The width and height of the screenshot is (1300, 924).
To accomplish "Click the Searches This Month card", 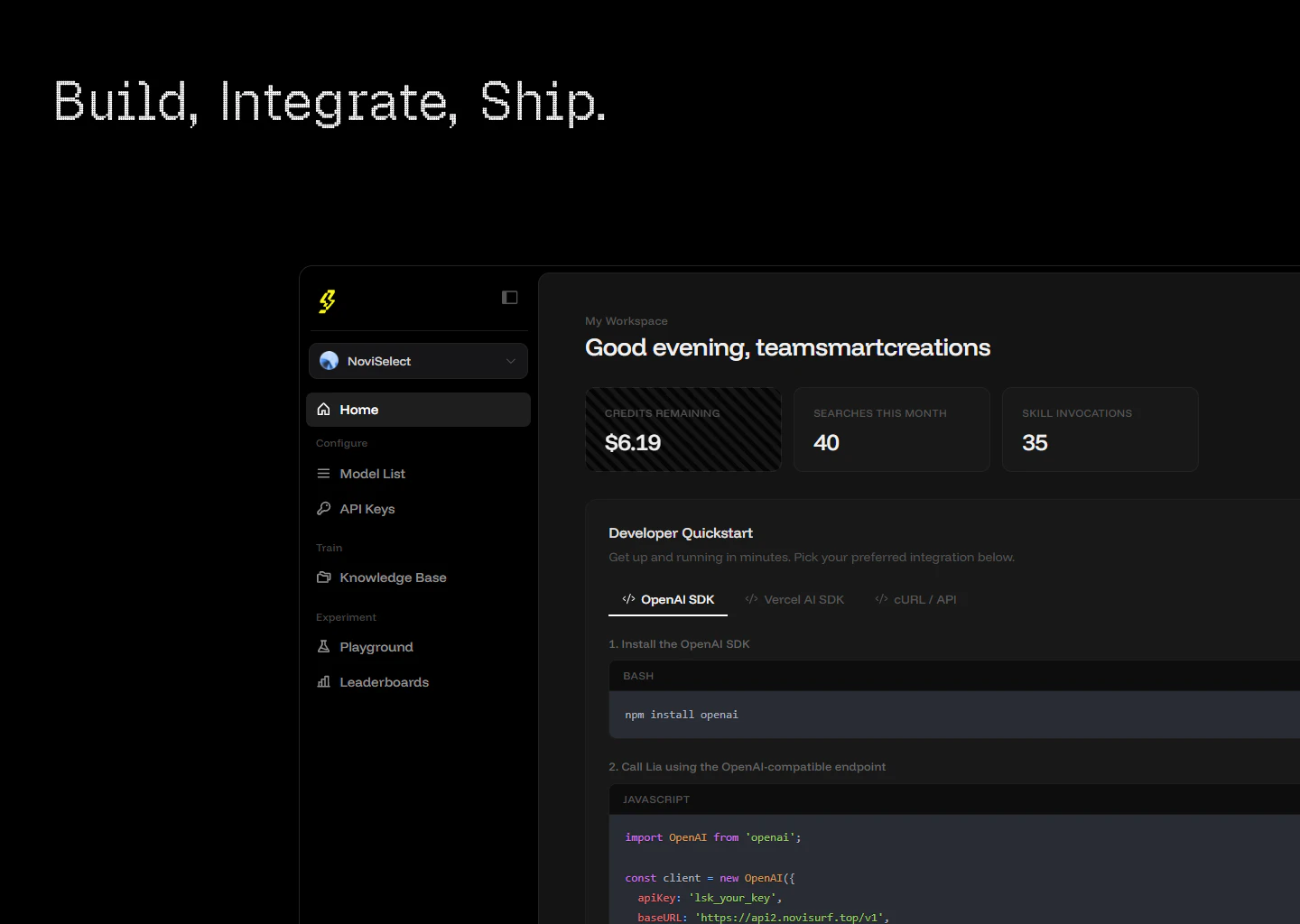I will 892,430.
